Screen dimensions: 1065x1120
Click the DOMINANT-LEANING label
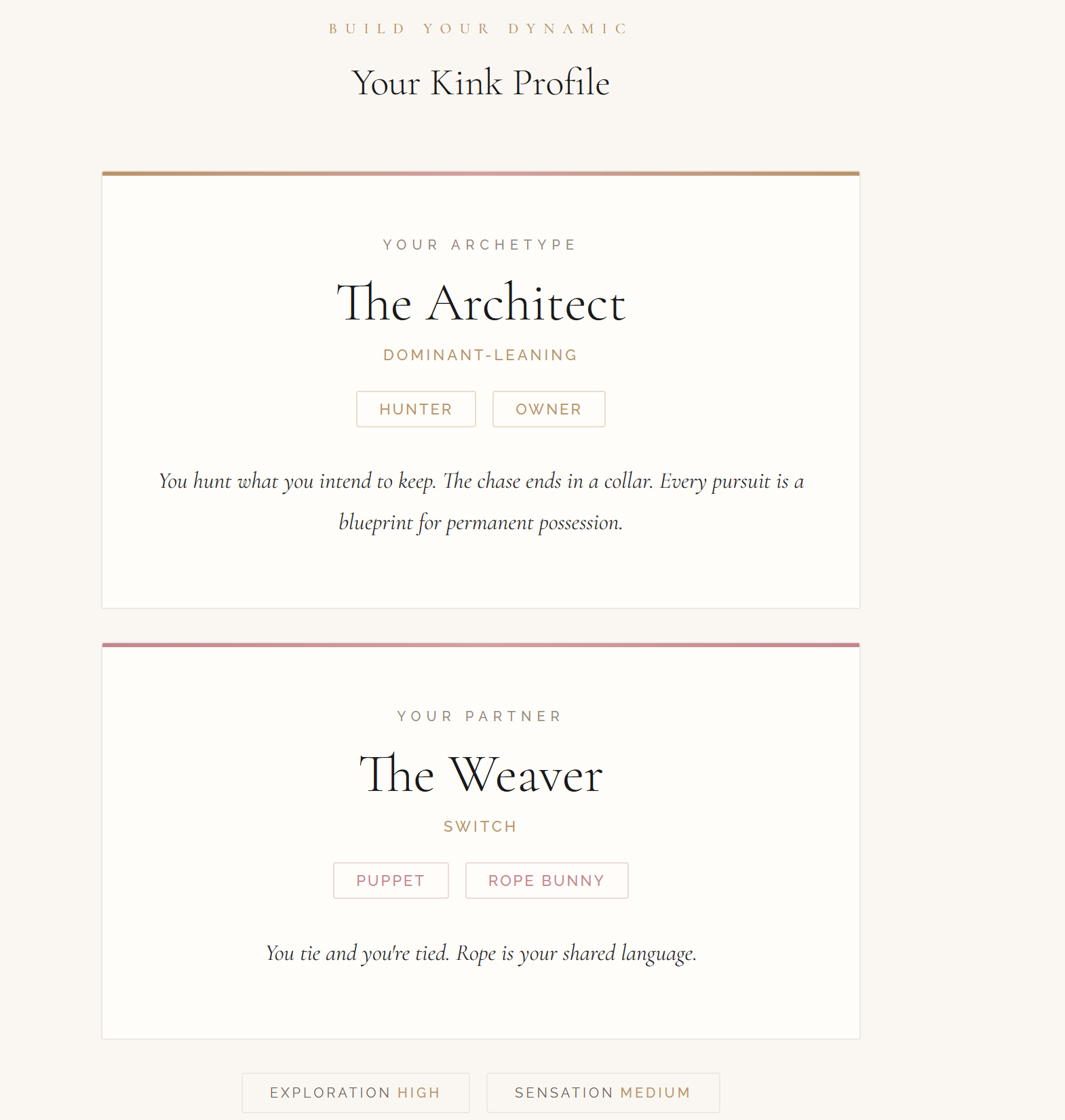tap(480, 355)
